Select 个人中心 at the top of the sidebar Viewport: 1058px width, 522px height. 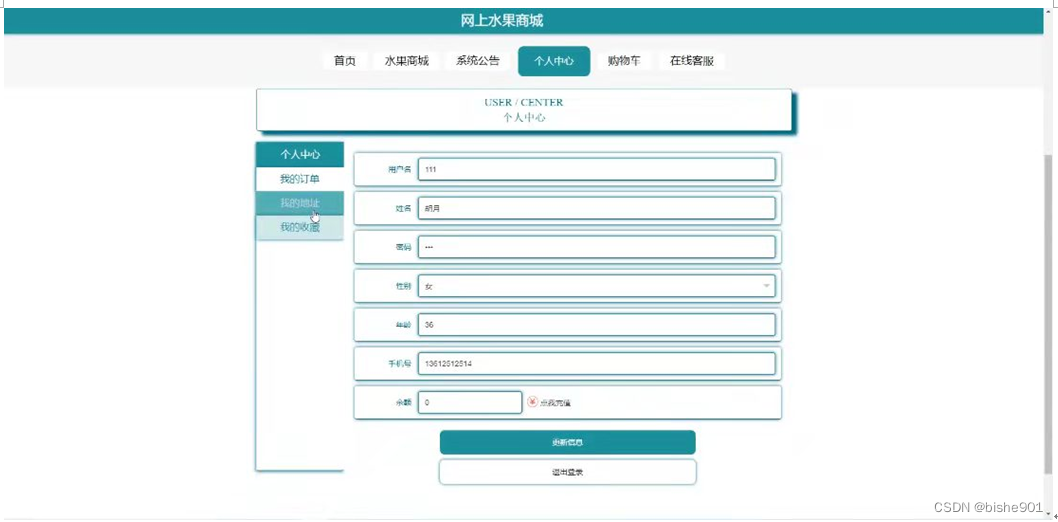point(300,154)
